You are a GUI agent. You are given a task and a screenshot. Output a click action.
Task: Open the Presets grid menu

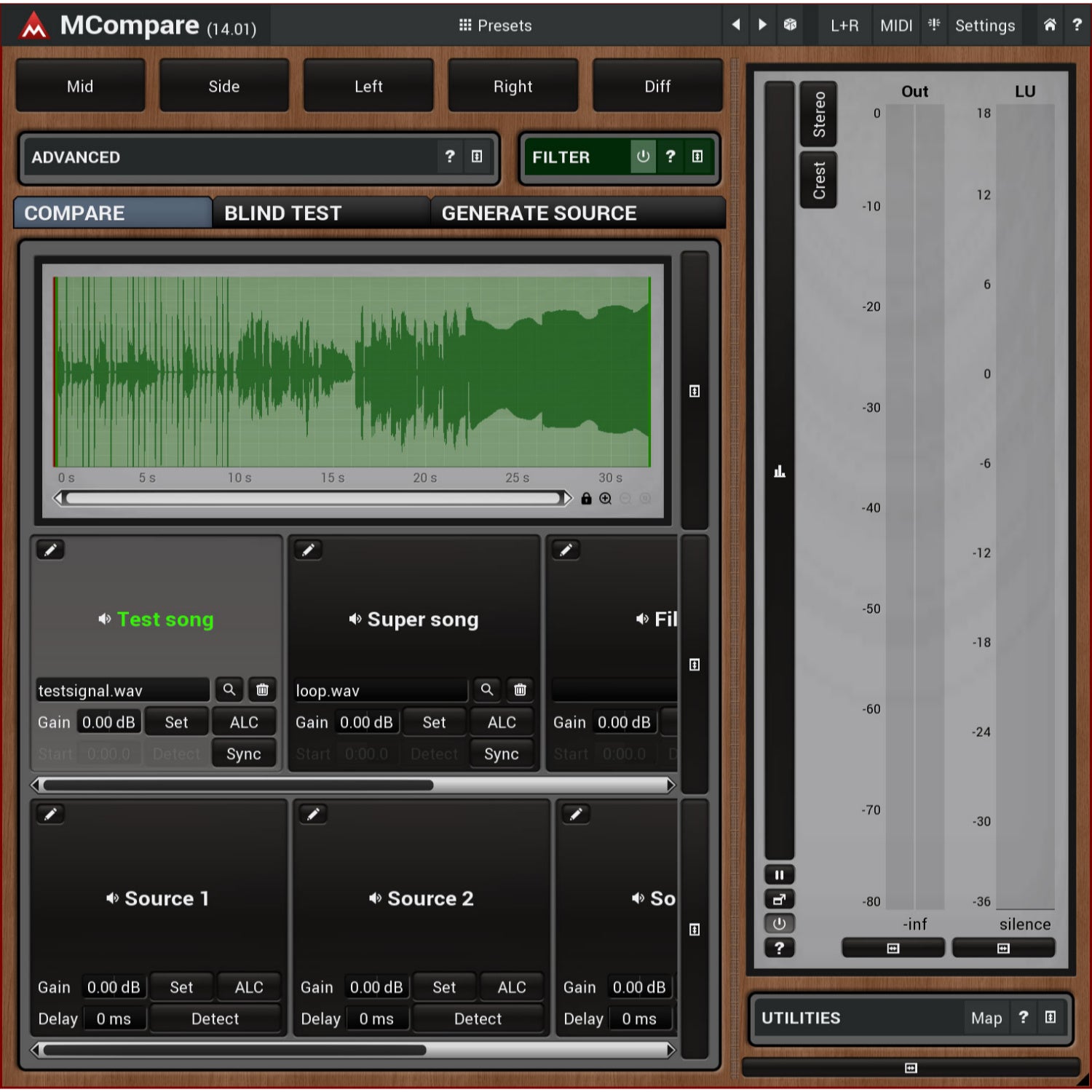495,25
